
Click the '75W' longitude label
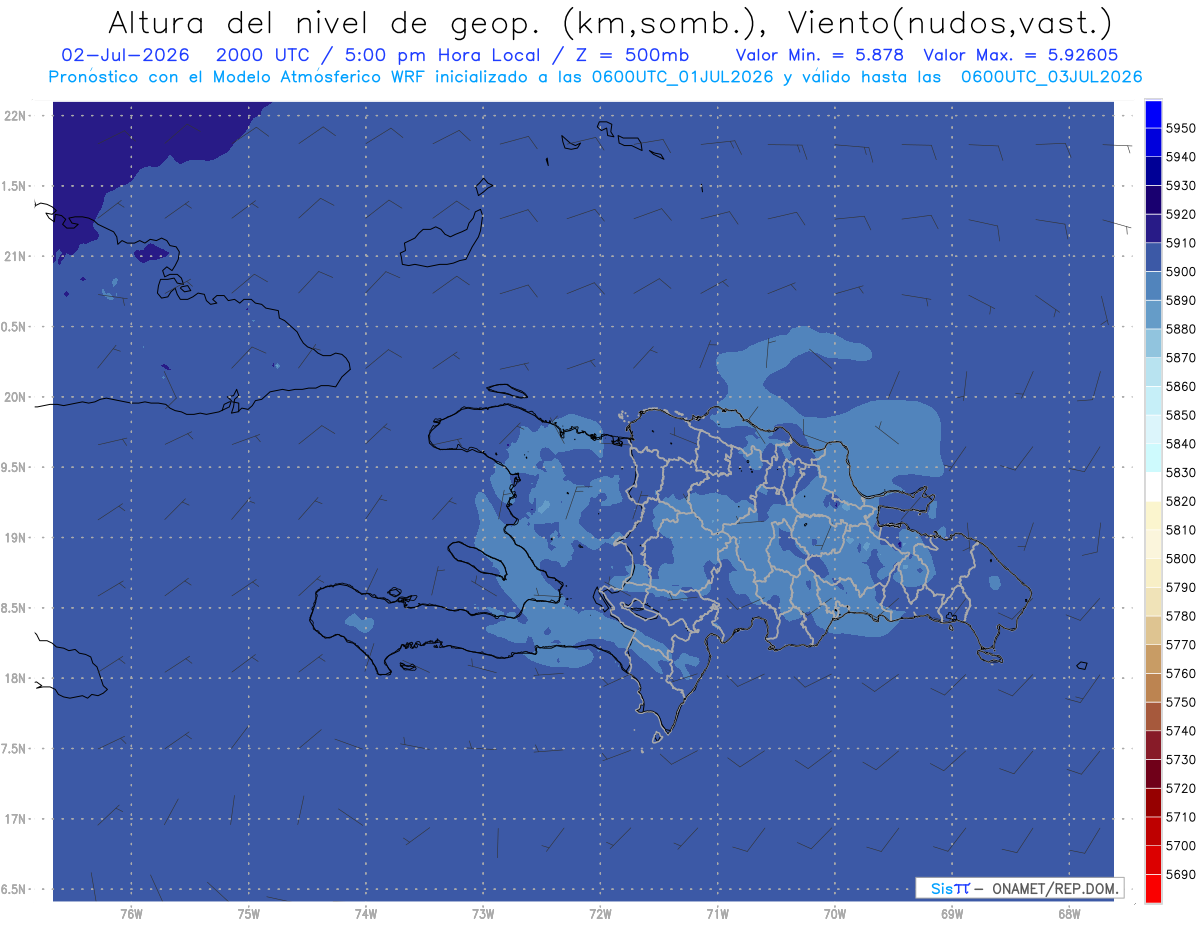pos(249,913)
